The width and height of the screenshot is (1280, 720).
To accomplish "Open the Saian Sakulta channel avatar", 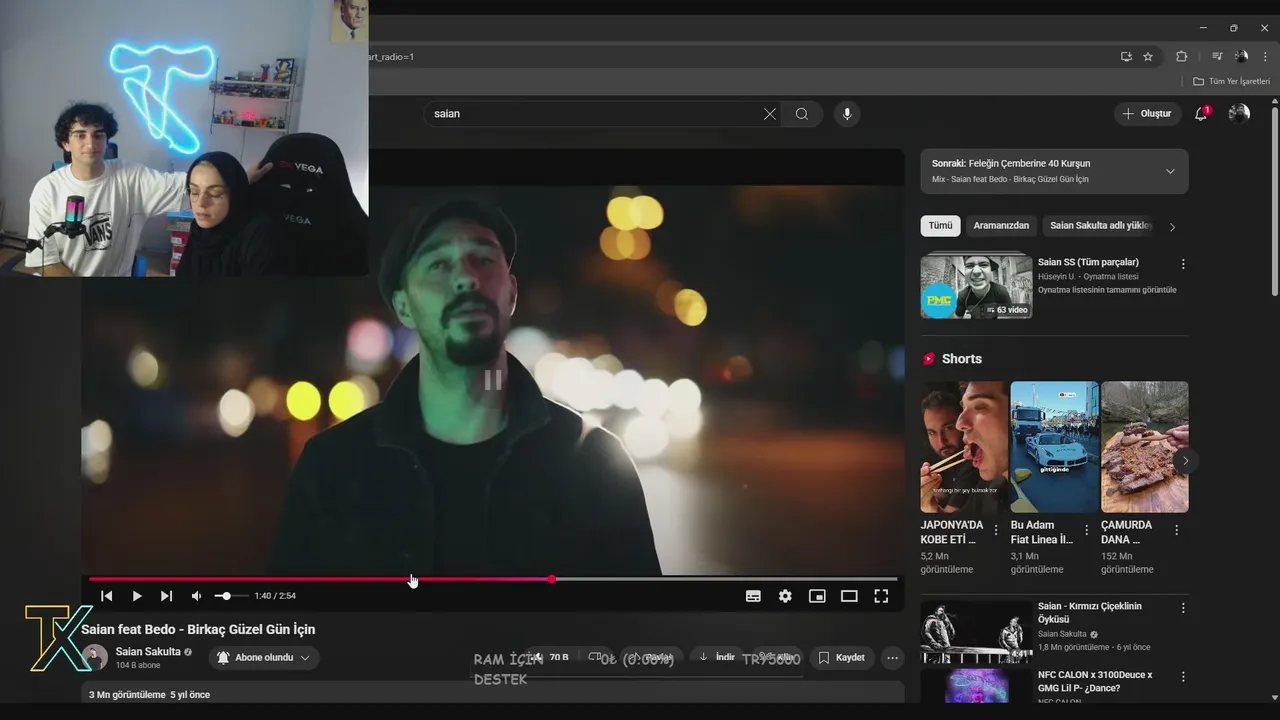I will [96, 657].
